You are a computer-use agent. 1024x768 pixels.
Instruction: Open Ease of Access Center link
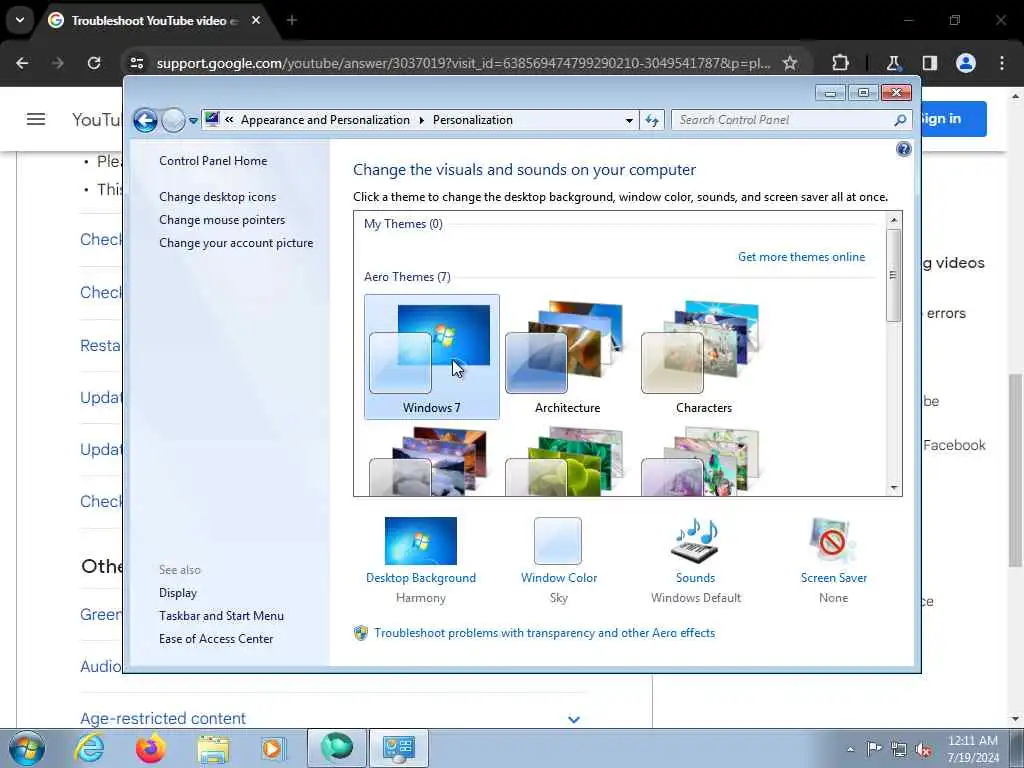click(x=216, y=638)
